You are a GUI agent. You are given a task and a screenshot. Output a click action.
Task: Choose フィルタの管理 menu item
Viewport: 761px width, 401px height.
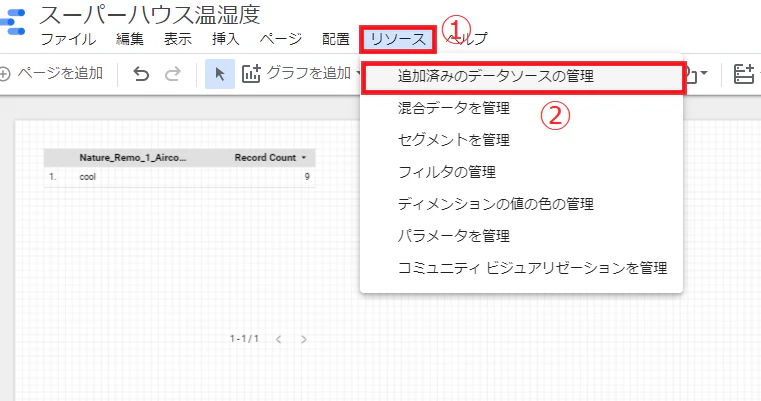521,172
